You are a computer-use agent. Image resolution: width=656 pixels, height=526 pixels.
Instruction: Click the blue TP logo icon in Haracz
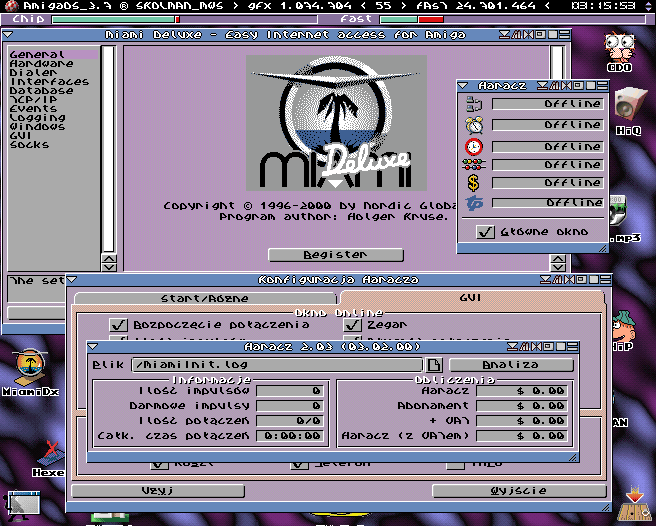(x=474, y=203)
